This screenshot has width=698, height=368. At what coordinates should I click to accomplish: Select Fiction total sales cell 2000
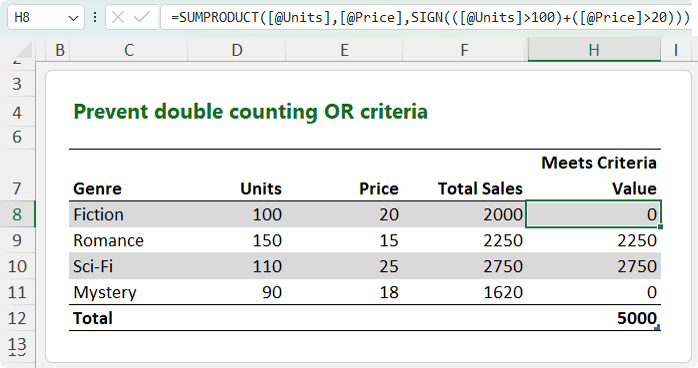(464, 214)
